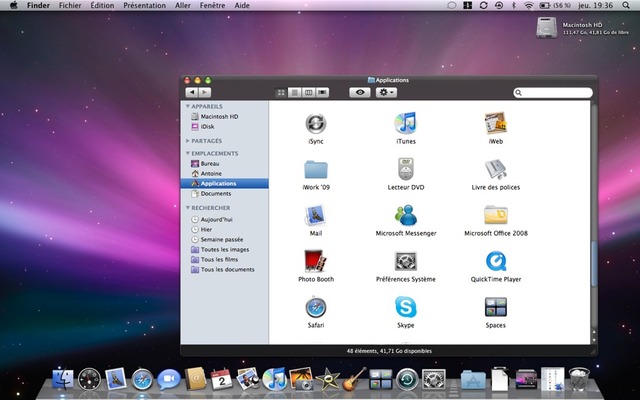Switch to icon view

(x=281, y=93)
